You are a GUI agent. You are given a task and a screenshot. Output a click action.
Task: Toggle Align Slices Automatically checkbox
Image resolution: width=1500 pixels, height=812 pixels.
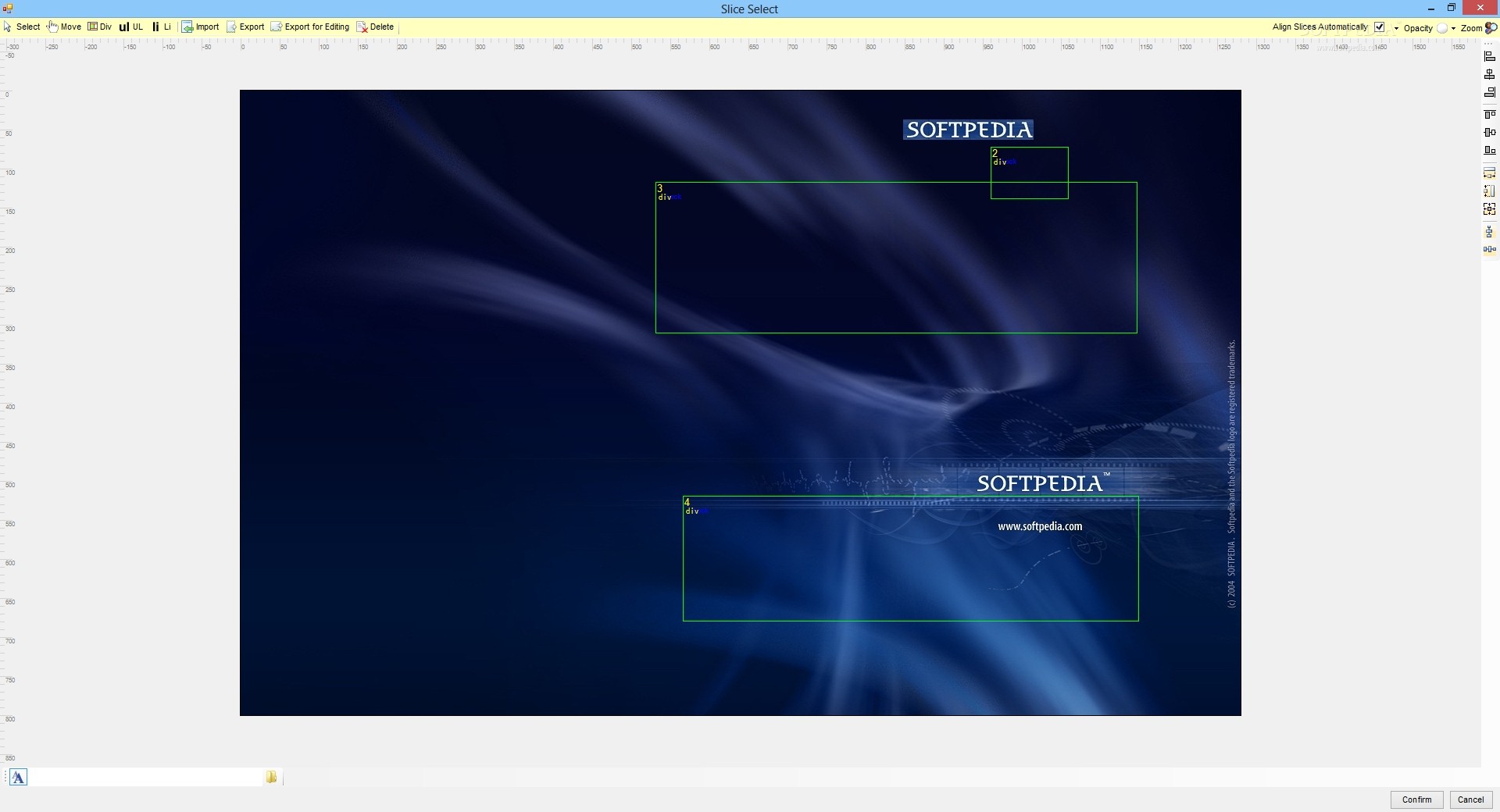click(1380, 27)
